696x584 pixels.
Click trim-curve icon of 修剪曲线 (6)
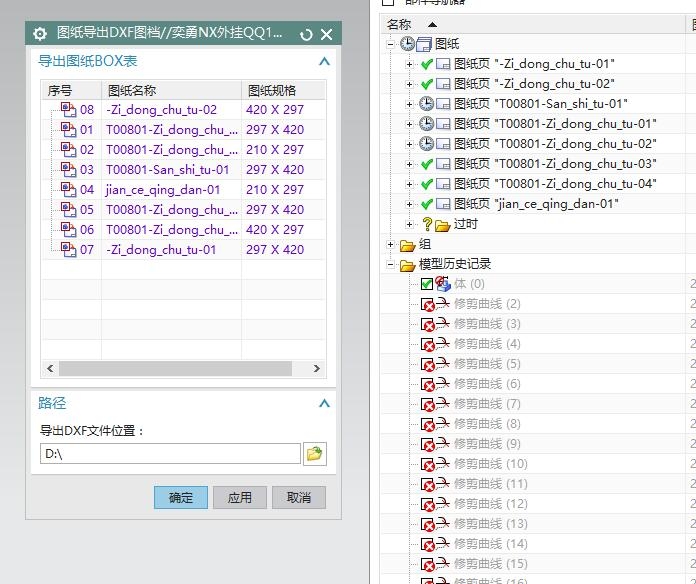coord(443,383)
